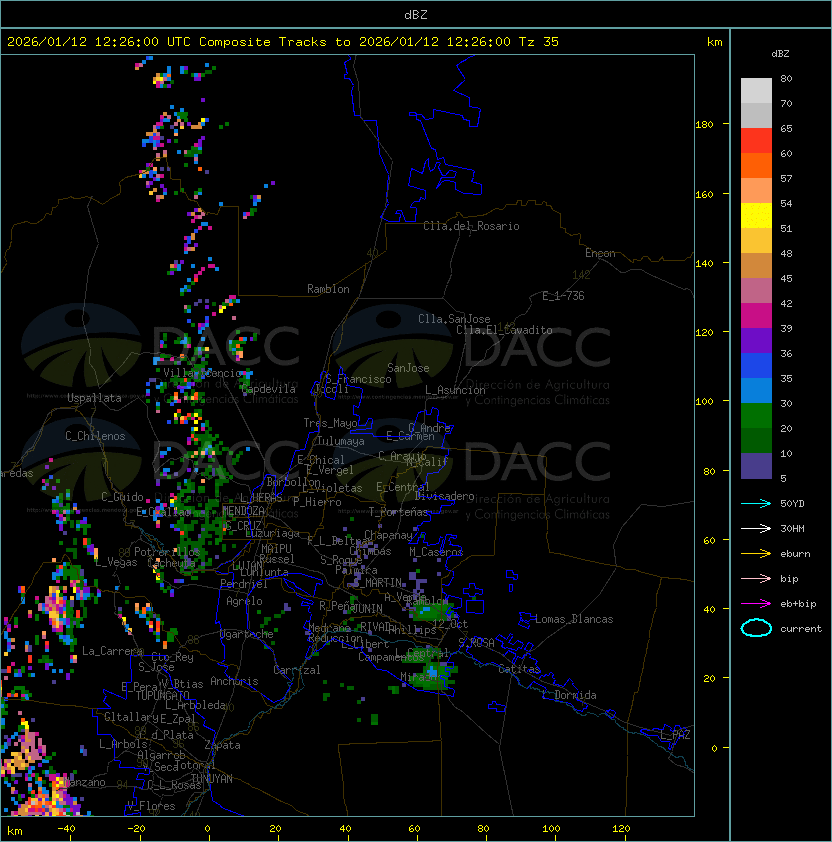
Task: Click the 'current' legend label
Action: tap(801, 629)
